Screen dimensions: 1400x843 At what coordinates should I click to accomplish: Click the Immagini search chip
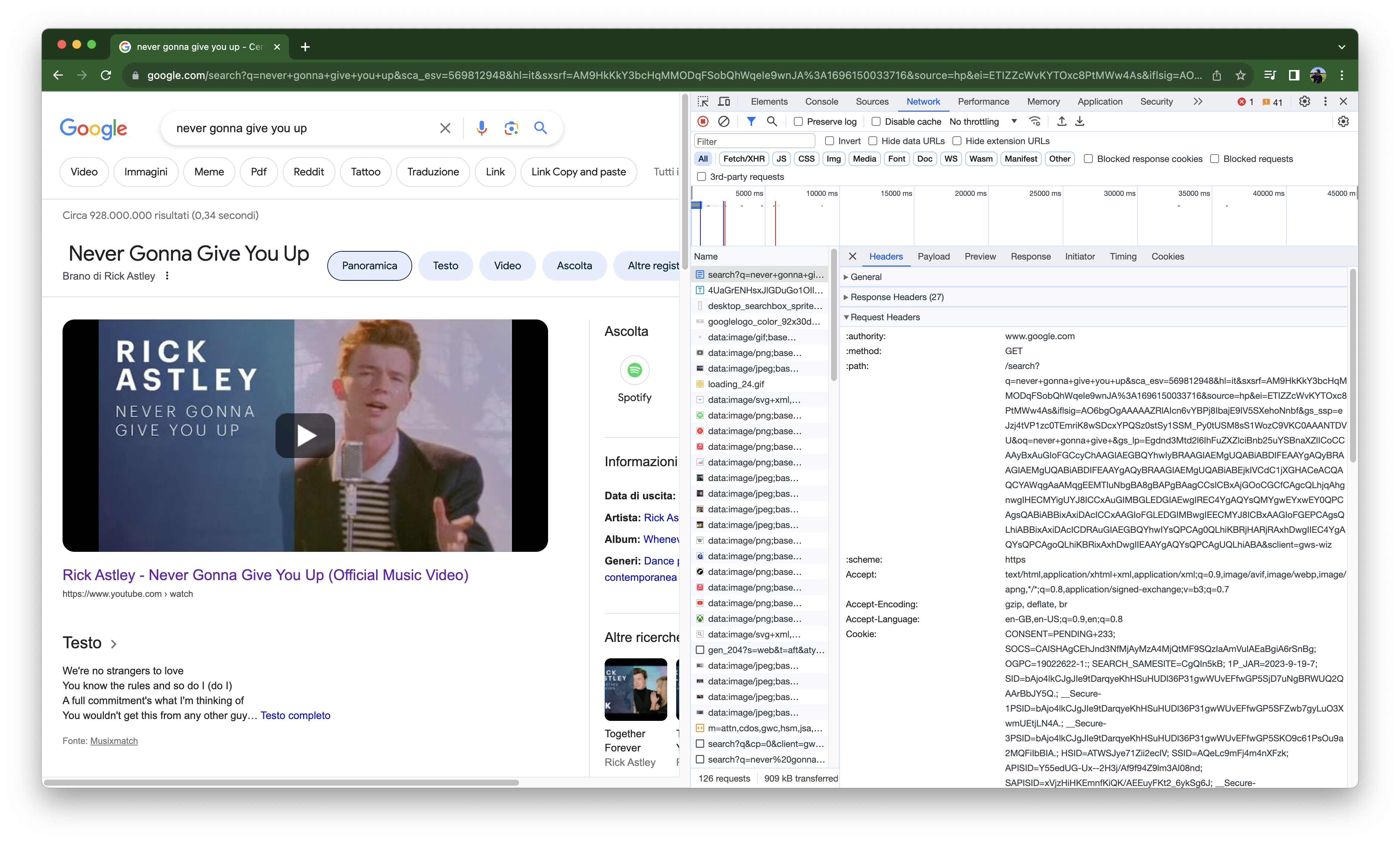145,172
